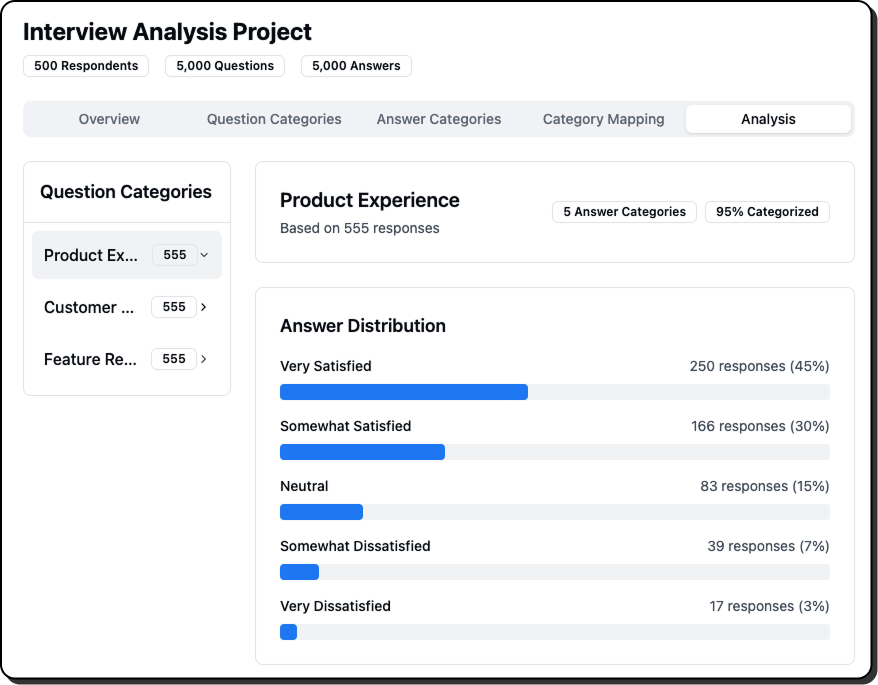Click the Very Dissatisfied distribution bar

point(554,632)
